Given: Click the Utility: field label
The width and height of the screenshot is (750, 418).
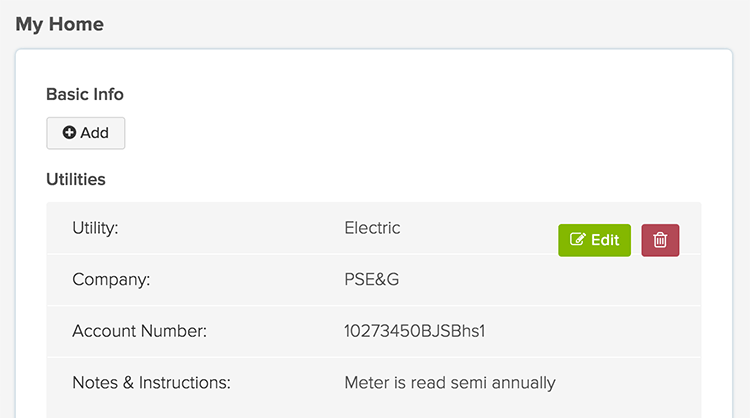Looking at the screenshot, I should pos(95,228).
